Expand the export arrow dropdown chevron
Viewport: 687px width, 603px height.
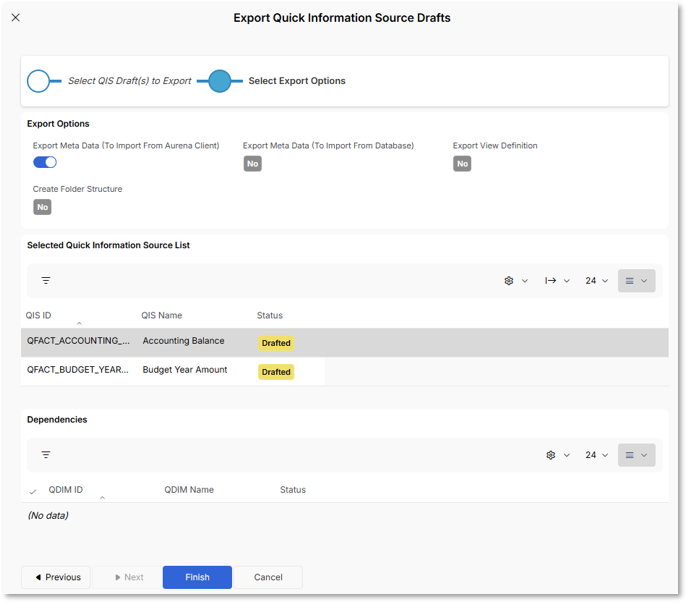click(x=567, y=281)
